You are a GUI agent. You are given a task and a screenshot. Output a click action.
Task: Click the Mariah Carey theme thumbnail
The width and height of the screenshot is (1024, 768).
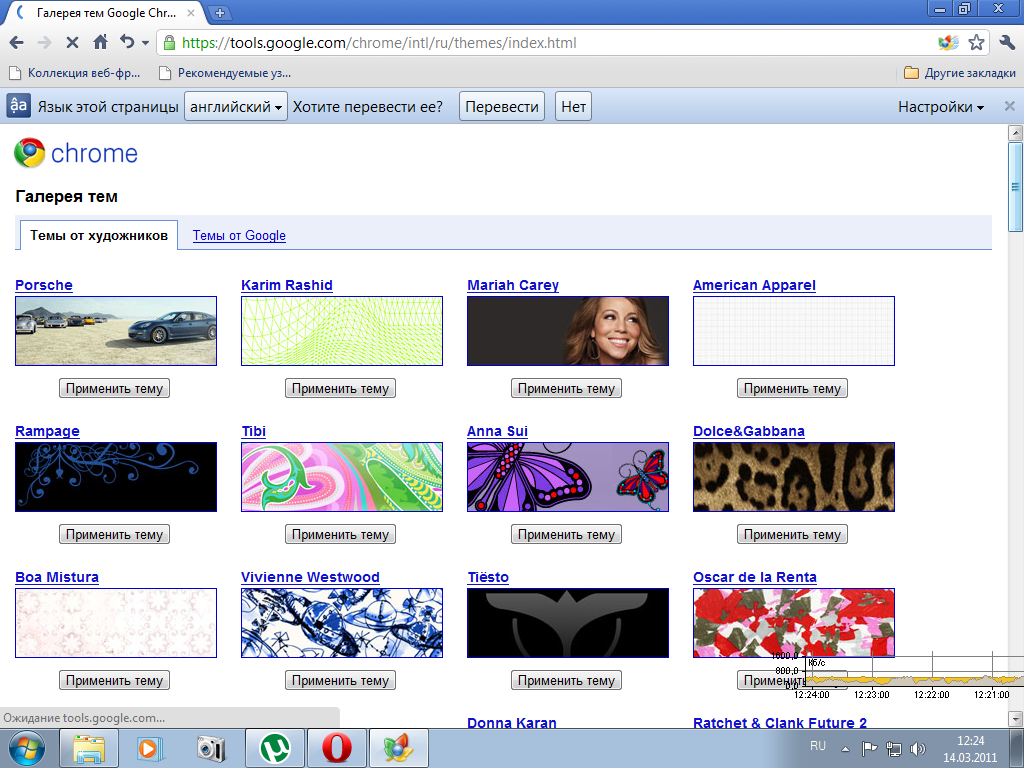pos(568,331)
